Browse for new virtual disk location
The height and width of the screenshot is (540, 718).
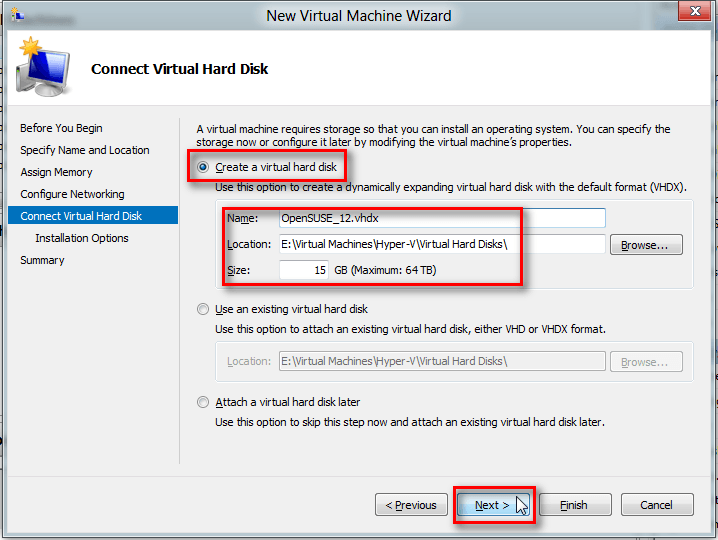click(651, 245)
